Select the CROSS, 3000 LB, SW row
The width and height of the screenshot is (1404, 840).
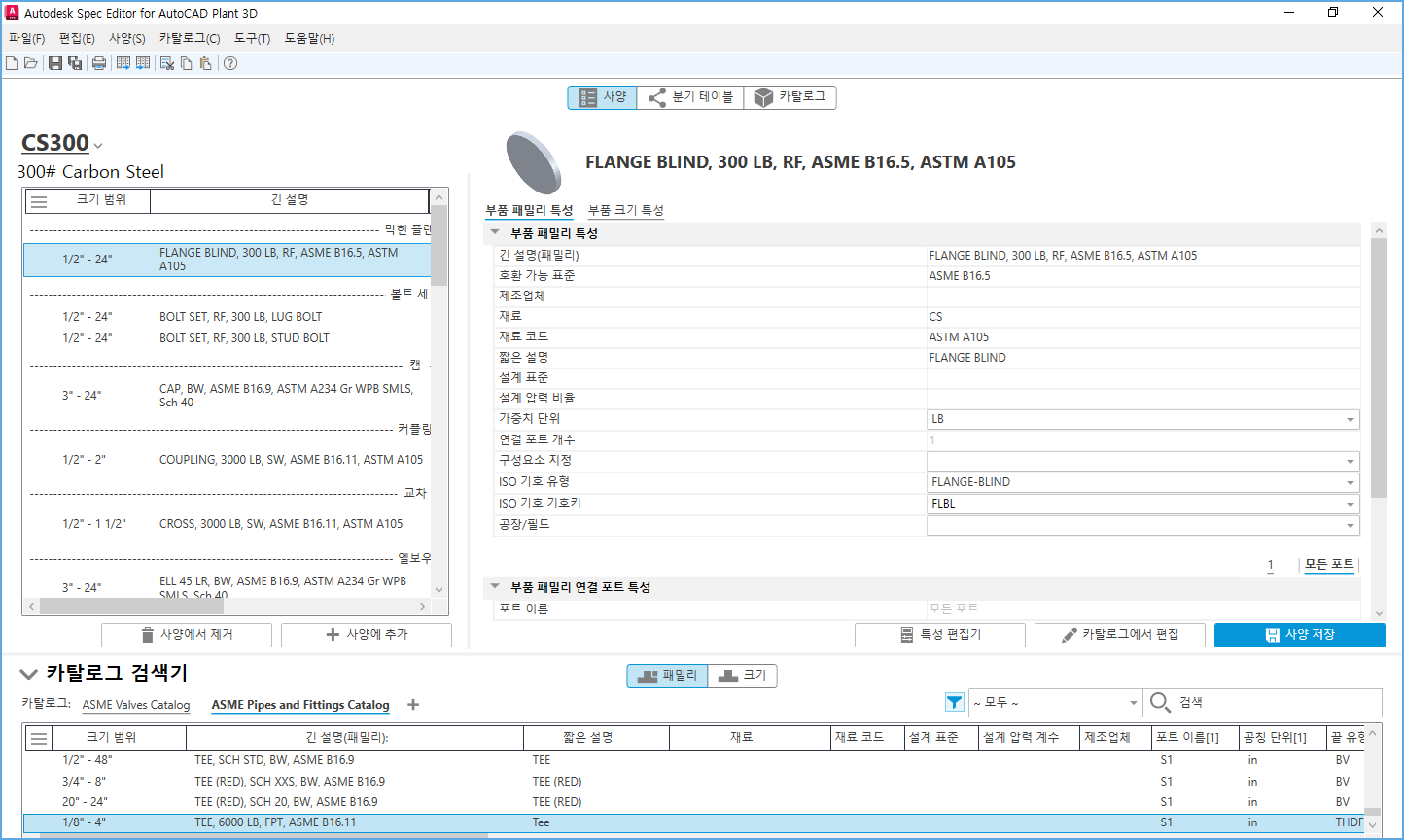(227, 524)
